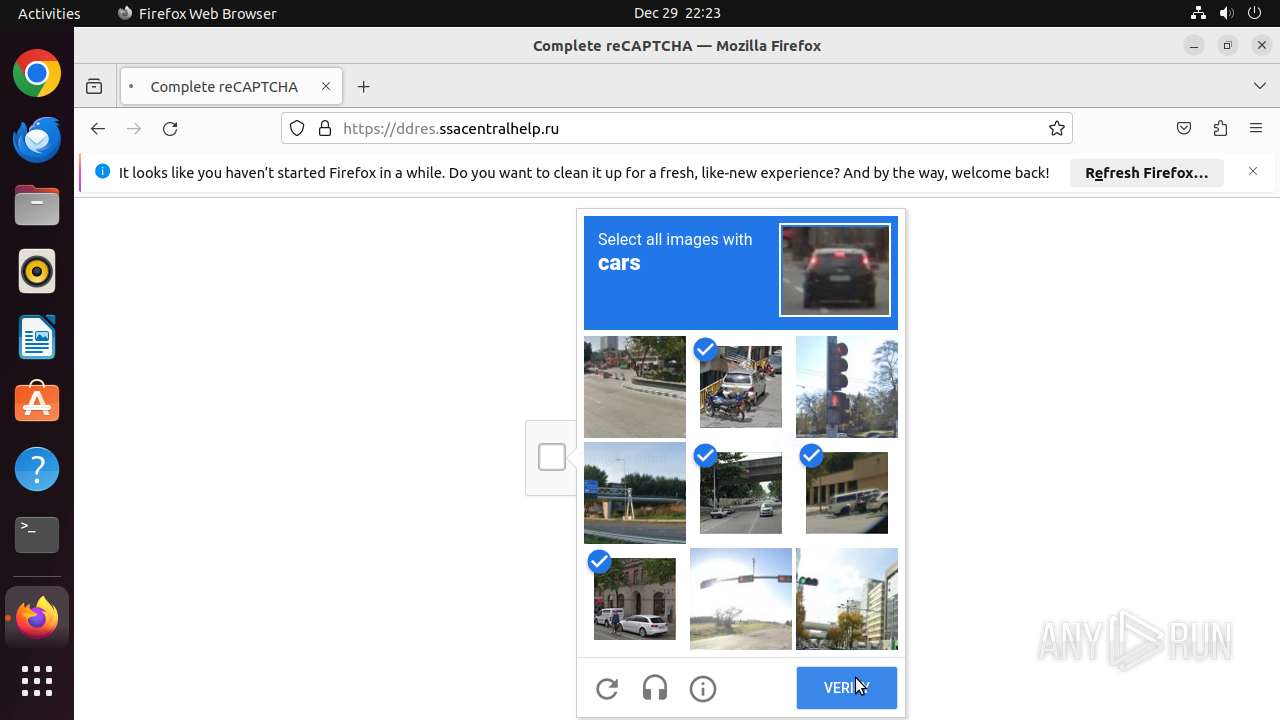Open Help from dock
The image size is (1280, 720).
pyautogui.click(x=37, y=470)
